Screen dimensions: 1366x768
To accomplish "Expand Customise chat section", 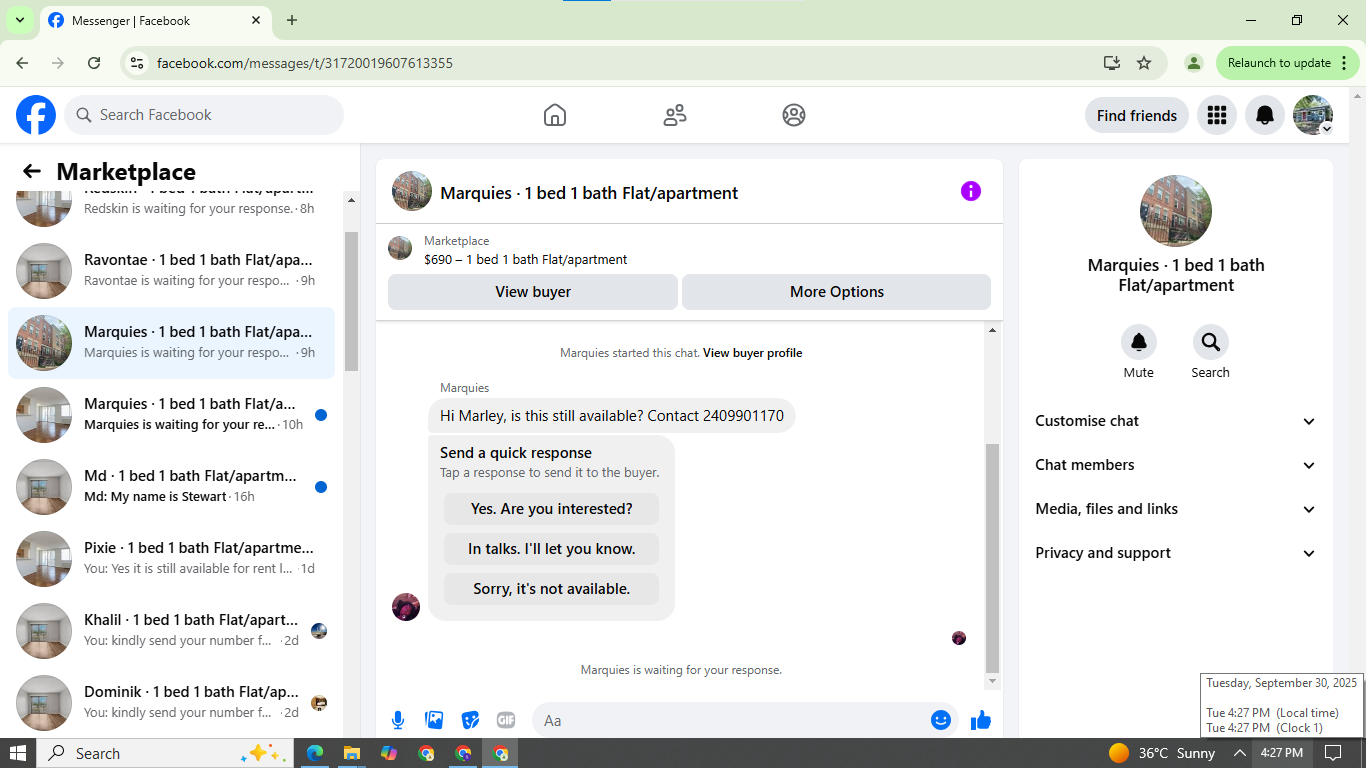I will coord(1176,421).
